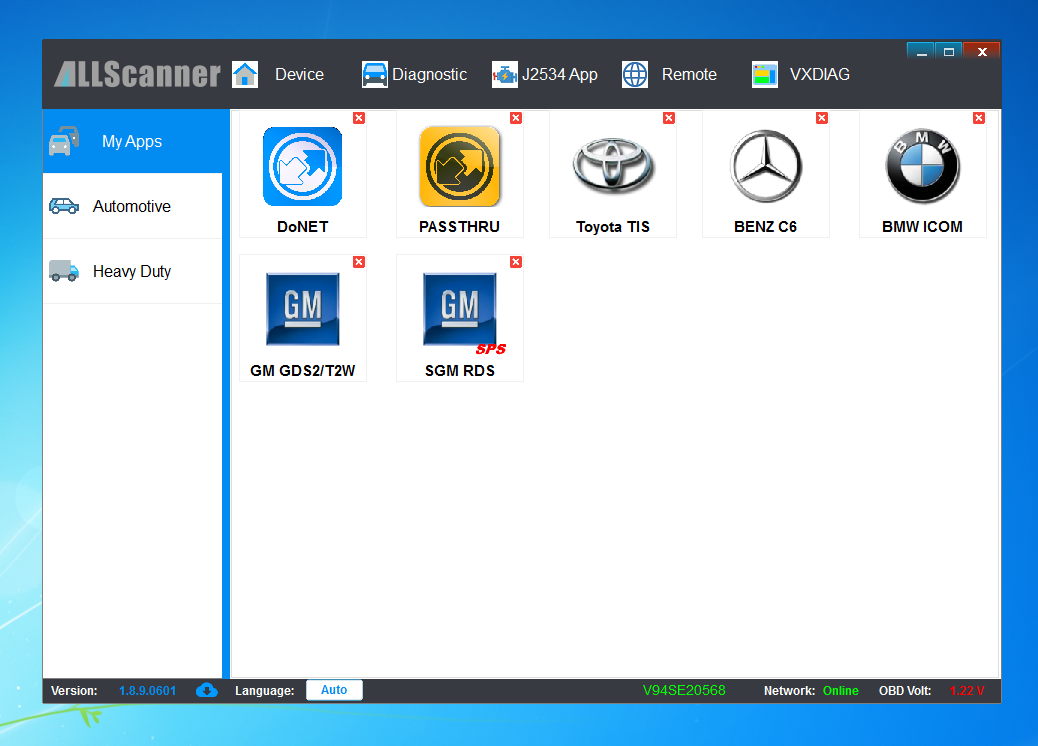The image size is (1038, 746).
Task: Remove SGM RDS from My Apps
Action: [516, 262]
